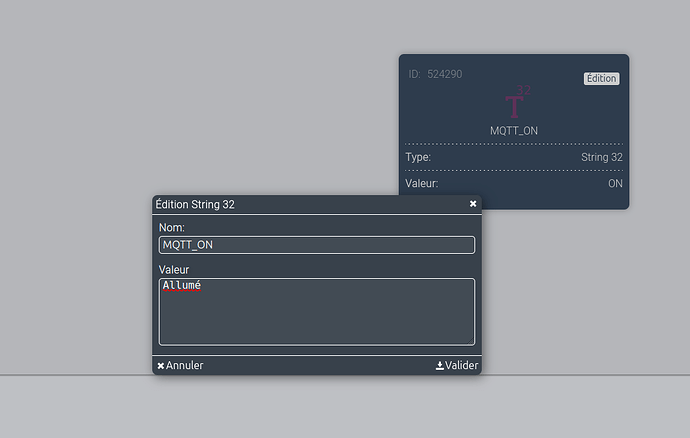Click the ID 524290 text on the card
Screen dimensions: 690x438
(x=435, y=74)
